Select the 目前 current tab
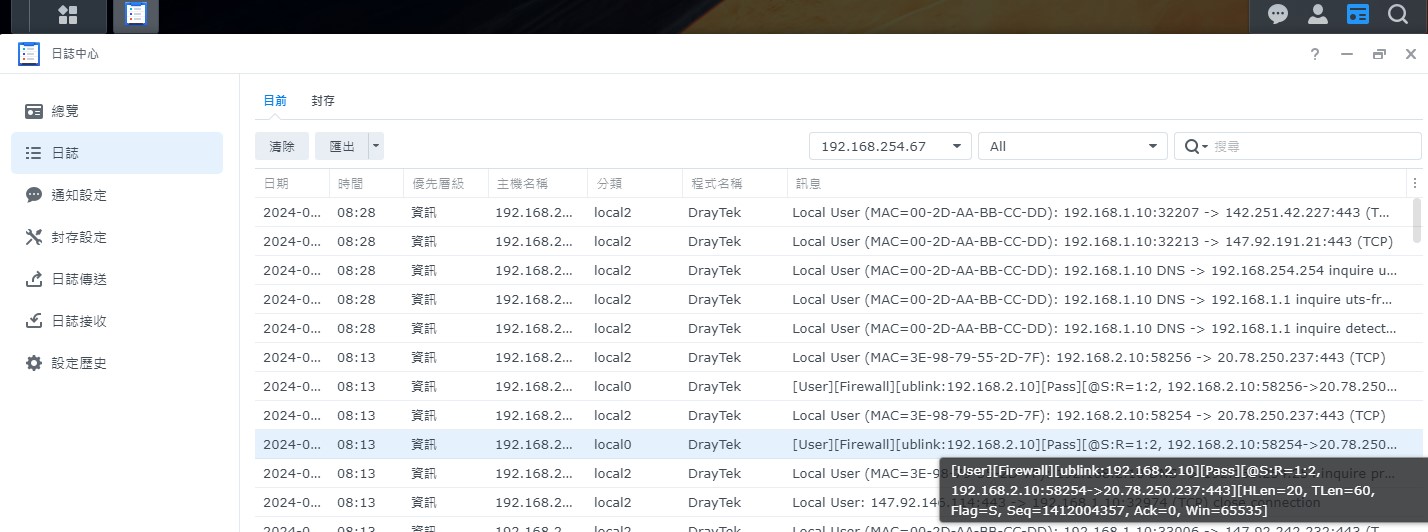This screenshot has height=532, width=1428. [275, 101]
